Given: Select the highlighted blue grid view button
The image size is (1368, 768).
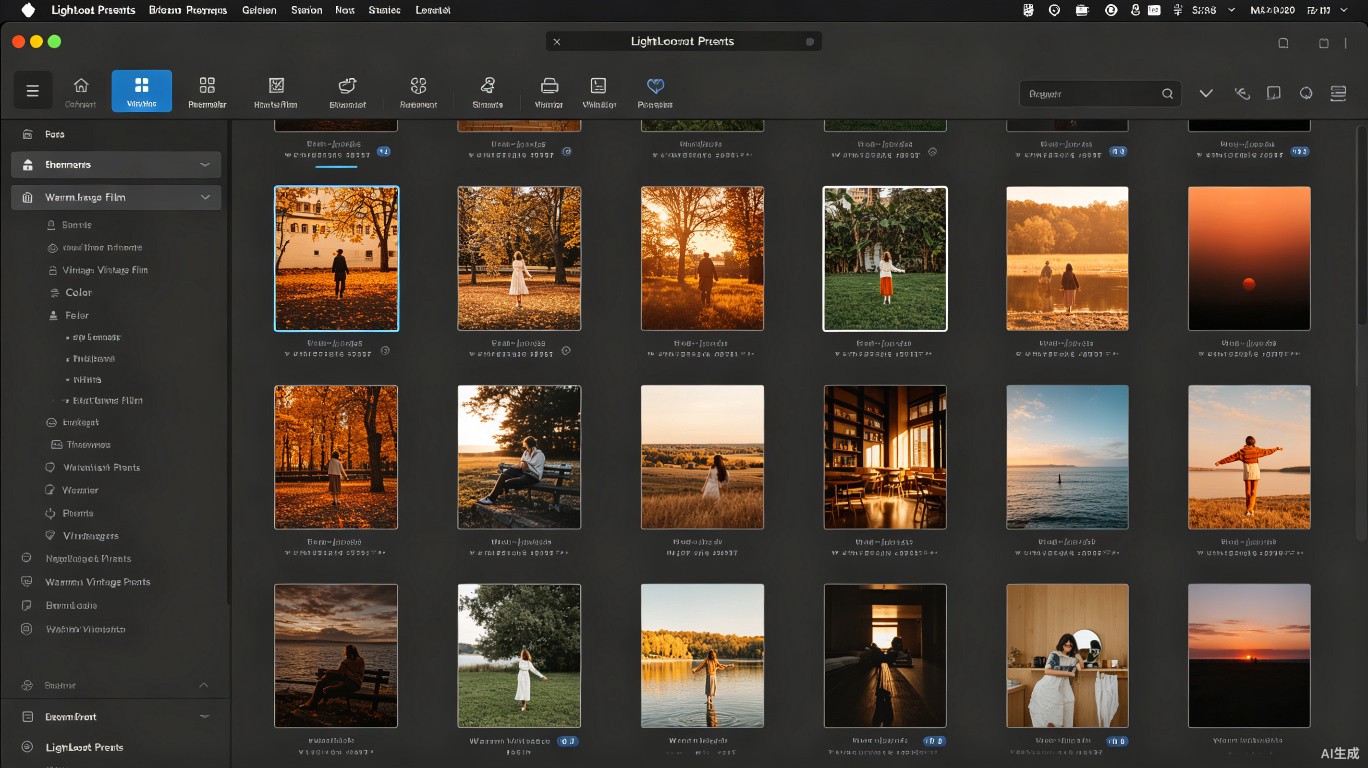Looking at the screenshot, I should pos(142,91).
